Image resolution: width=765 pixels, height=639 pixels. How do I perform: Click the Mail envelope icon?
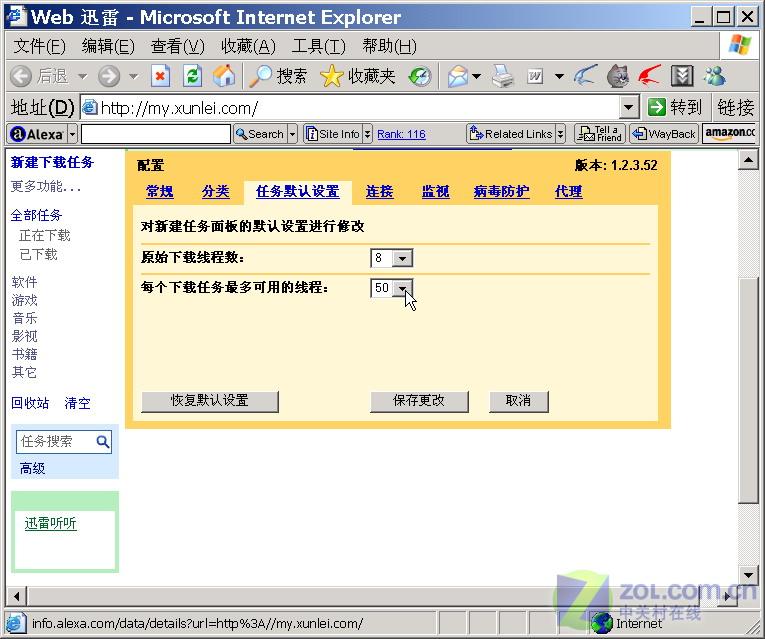[458, 76]
